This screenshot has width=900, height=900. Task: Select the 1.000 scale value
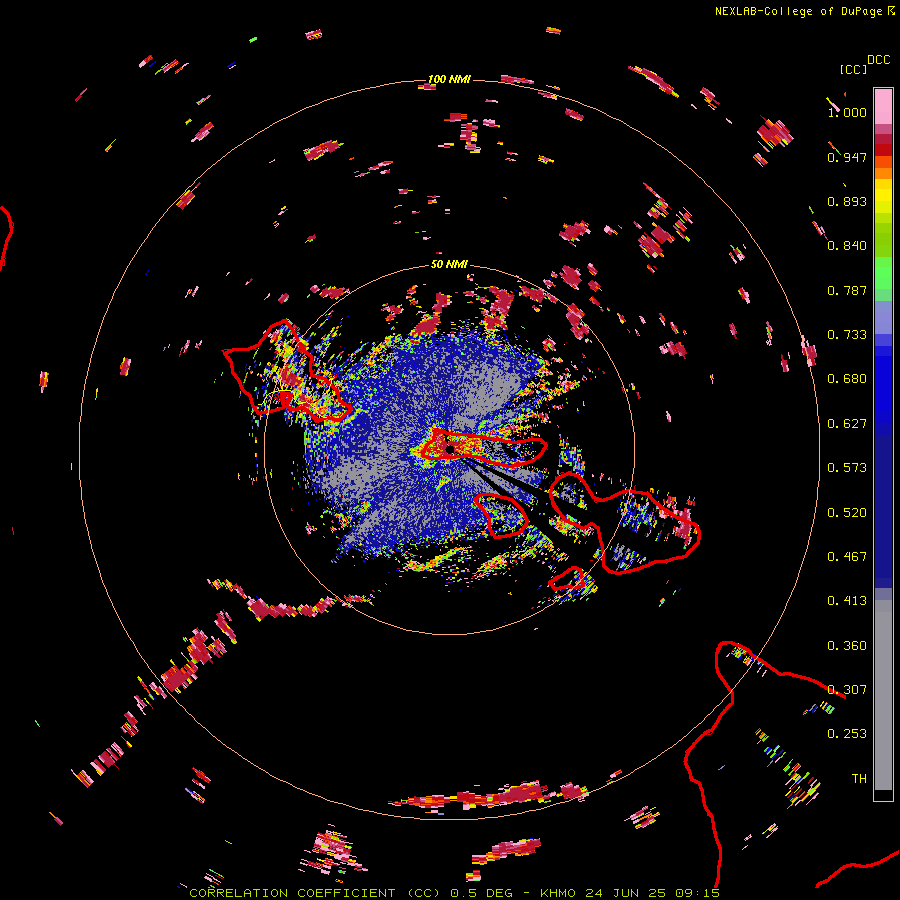point(847,112)
